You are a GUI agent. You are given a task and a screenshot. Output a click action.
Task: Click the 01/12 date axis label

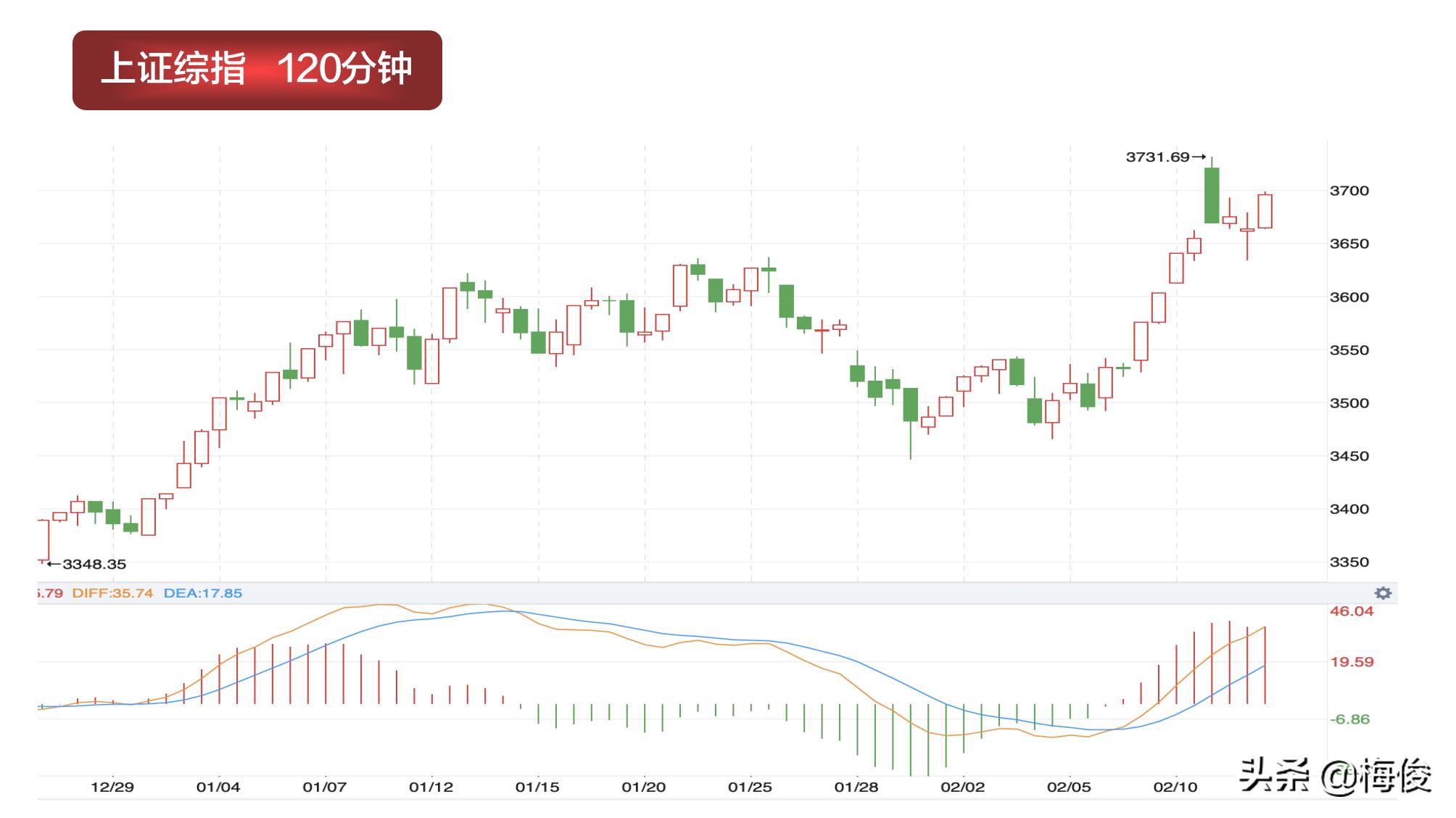click(431, 787)
